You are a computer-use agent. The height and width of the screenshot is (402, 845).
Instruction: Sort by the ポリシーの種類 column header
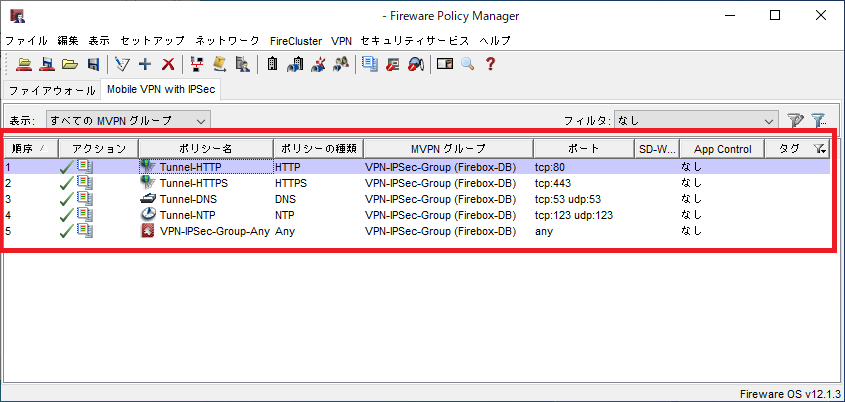pos(318,149)
